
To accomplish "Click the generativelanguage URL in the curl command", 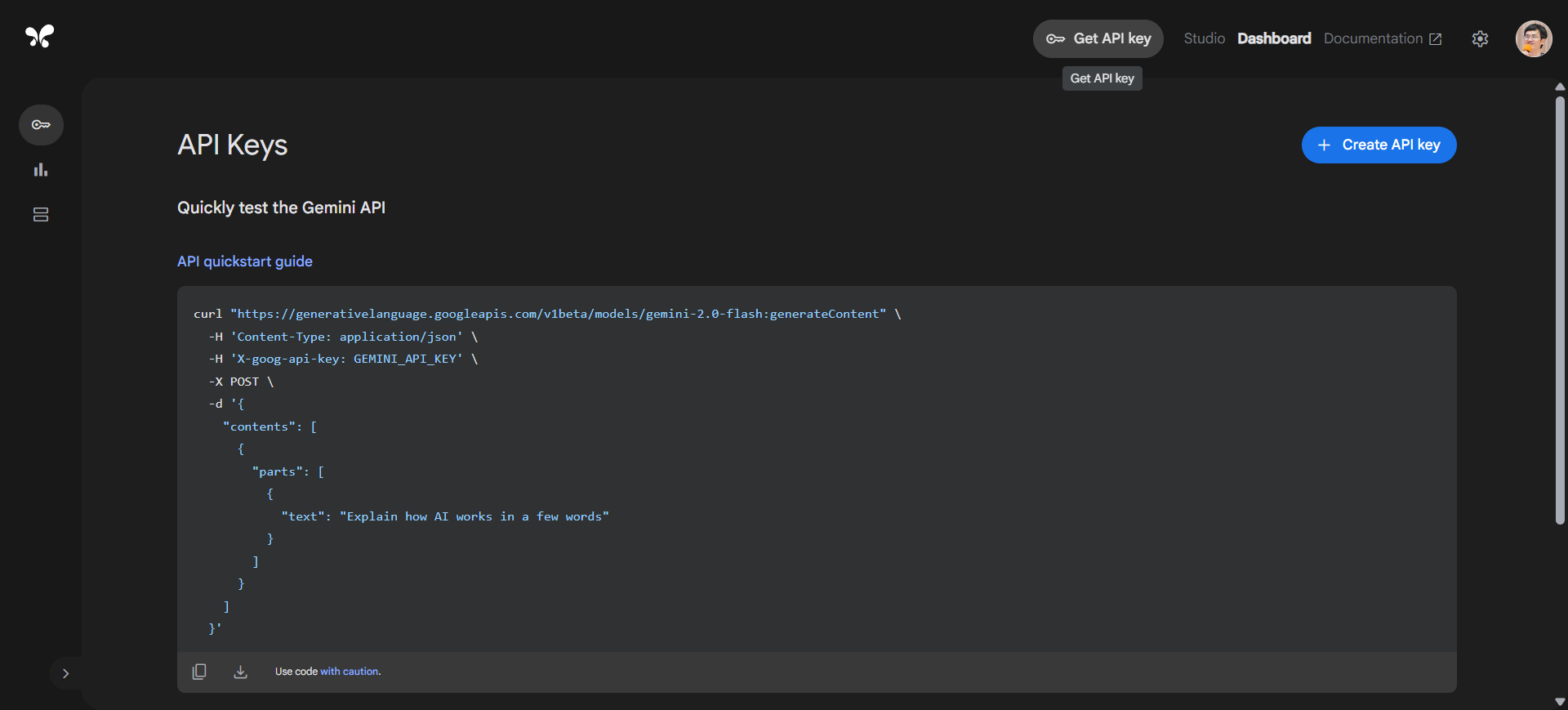I will click(x=558, y=314).
